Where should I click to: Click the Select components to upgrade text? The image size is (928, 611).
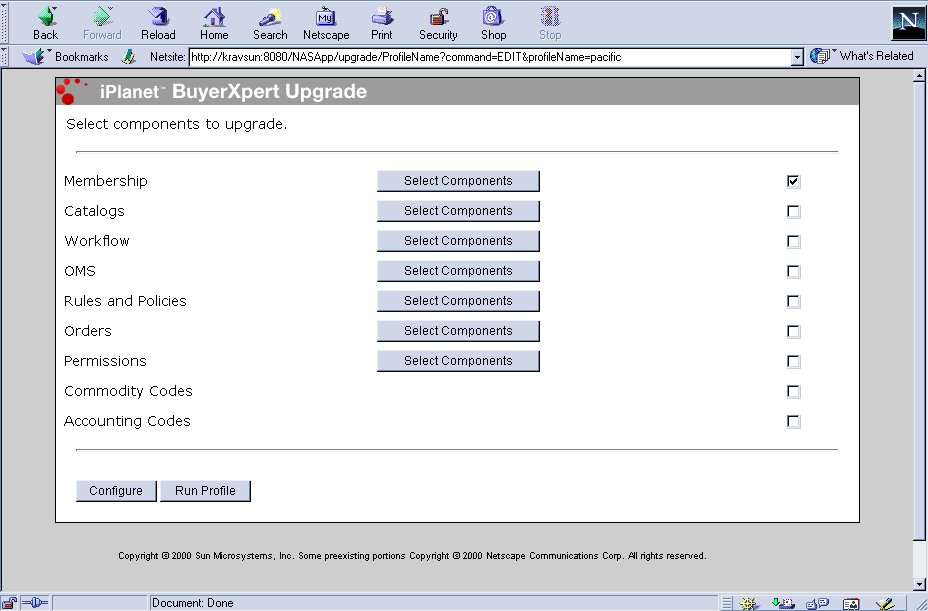[x=176, y=124]
